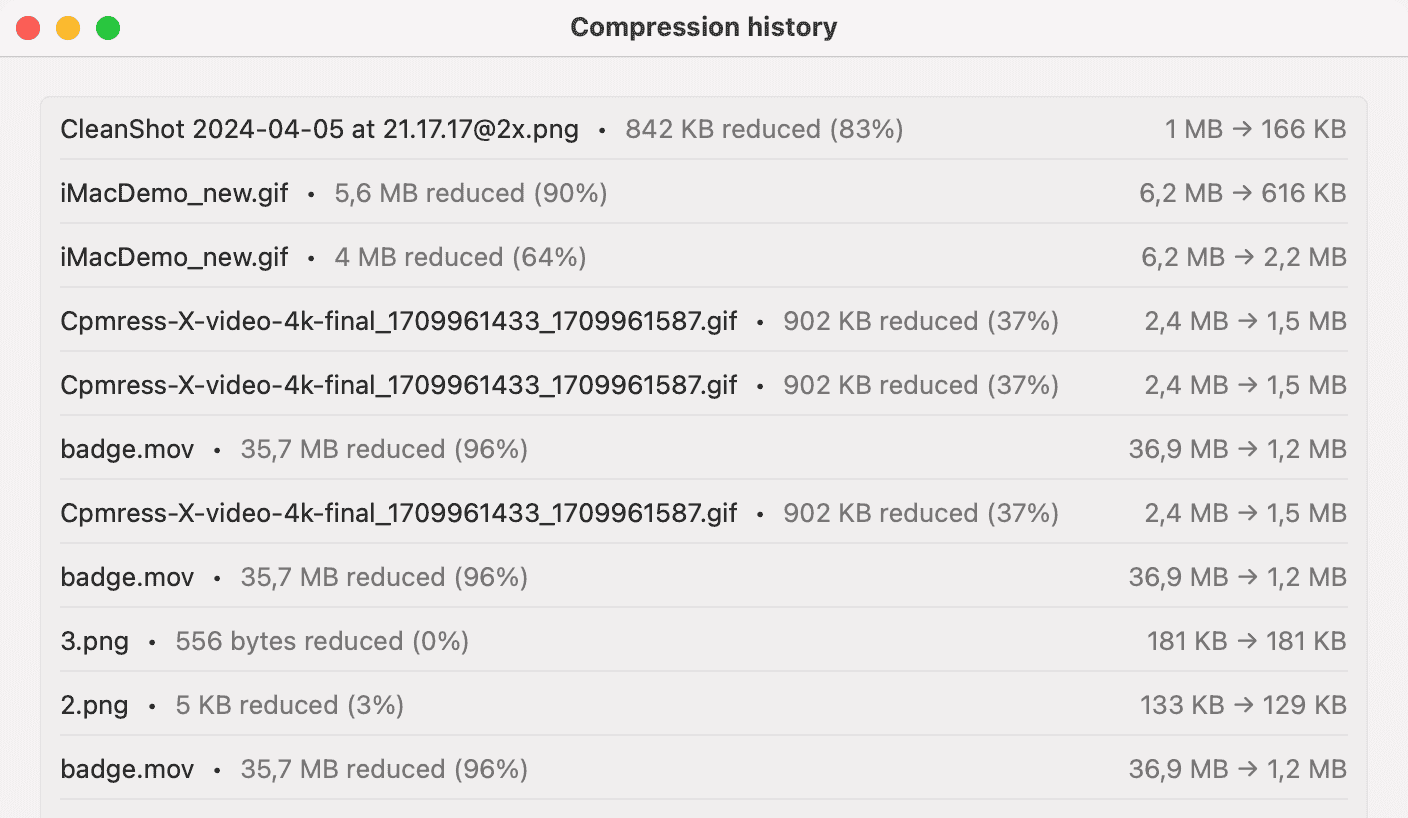Select the last visible badge.mov entry
This screenshot has width=1408, height=818.
point(127,769)
